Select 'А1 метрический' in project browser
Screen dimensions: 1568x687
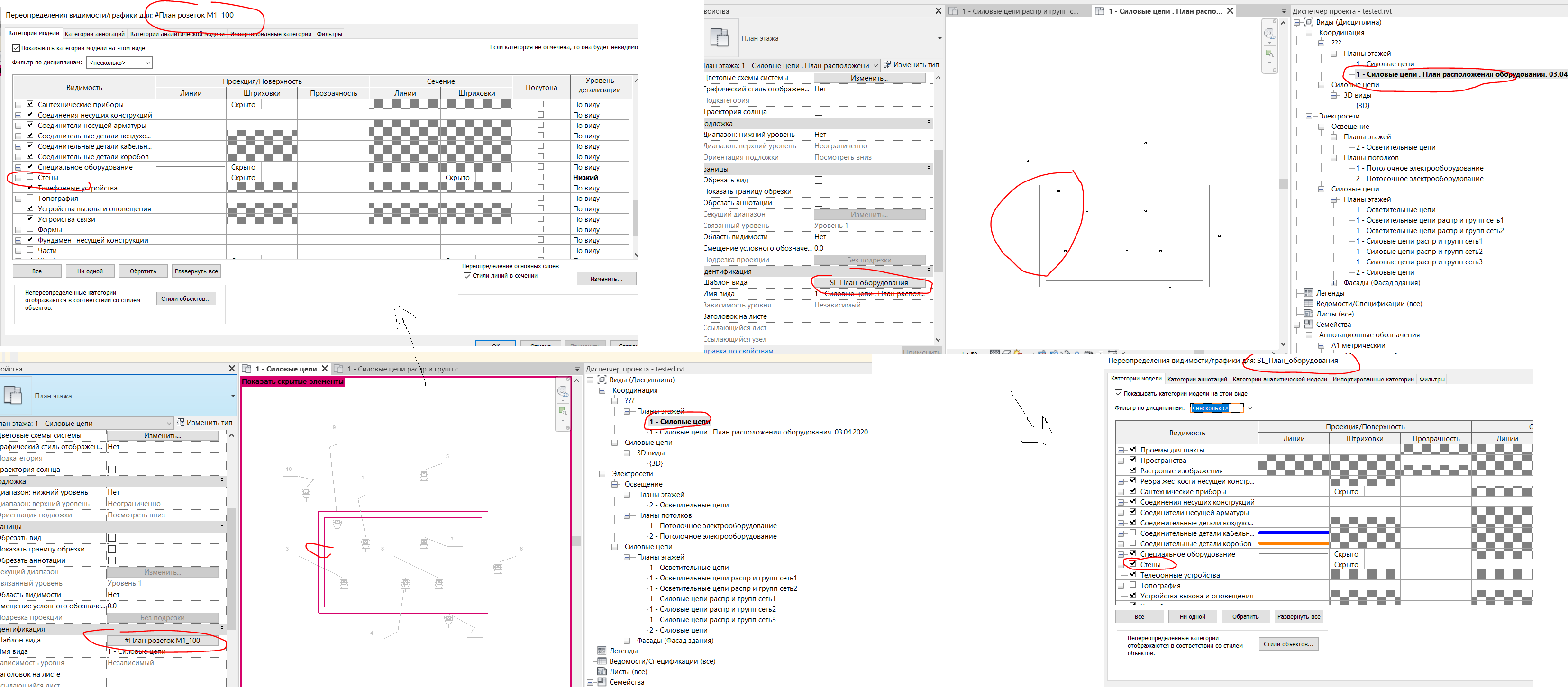(x=1358, y=345)
